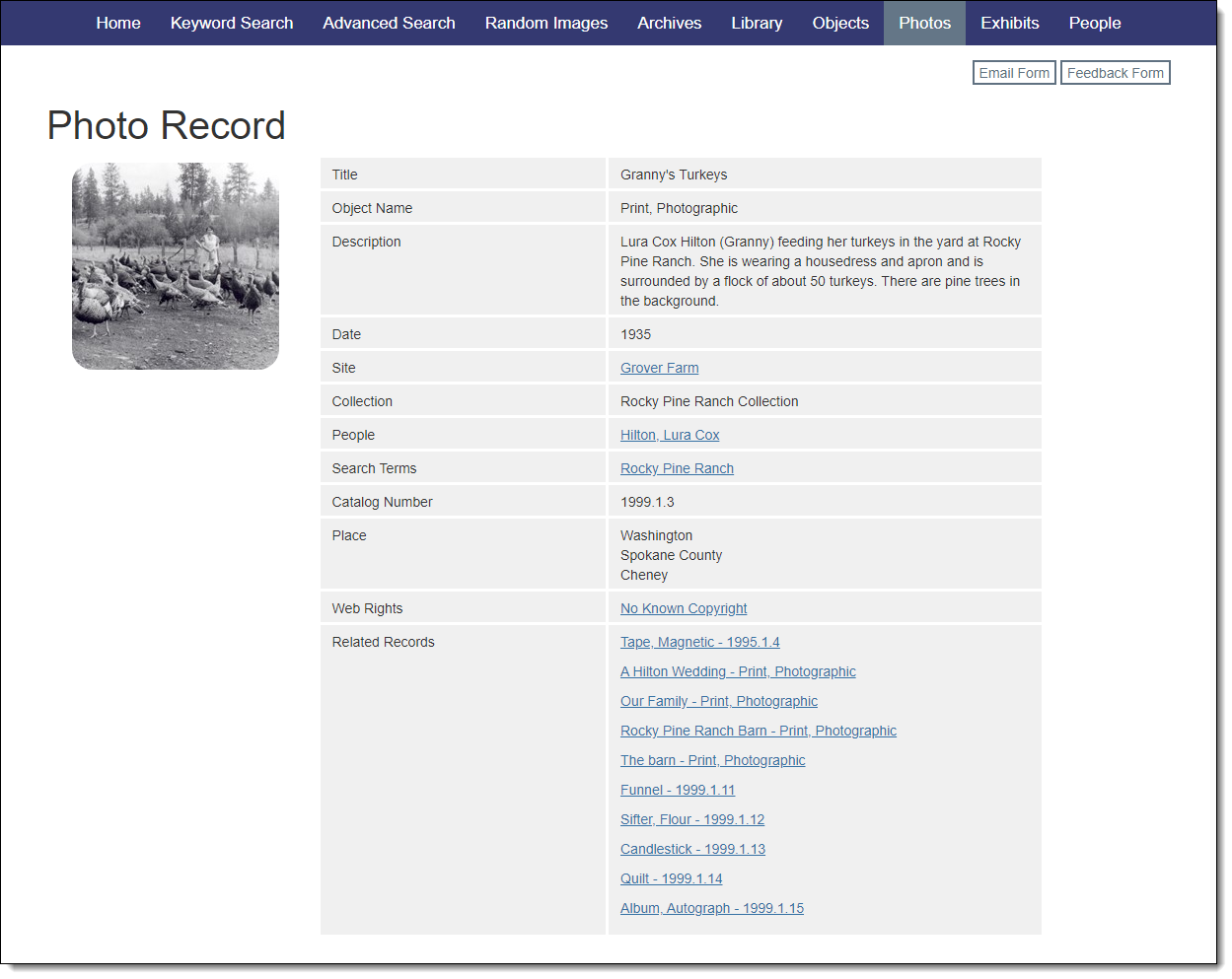Open the Hilton, Lura Cox person link

click(670, 435)
